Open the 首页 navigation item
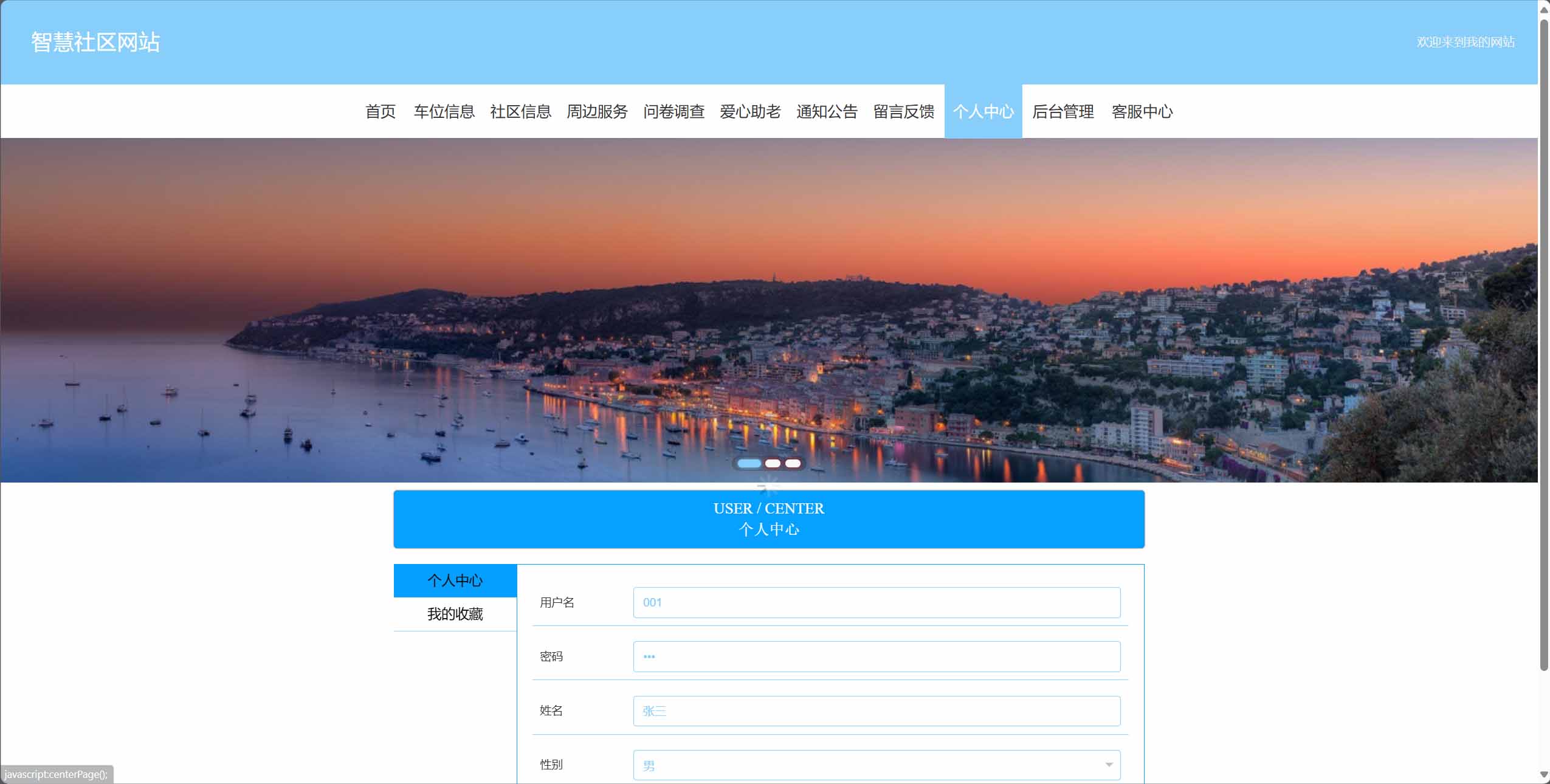 [x=381, y=111]
